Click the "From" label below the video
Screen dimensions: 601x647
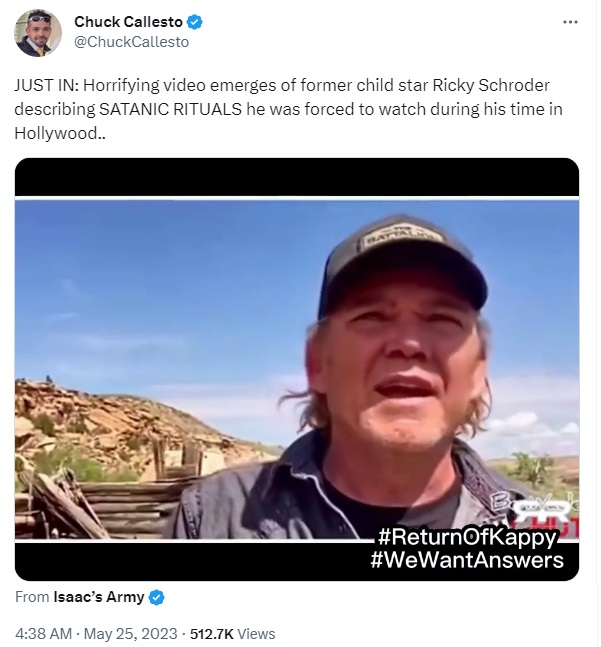(32, 597)
